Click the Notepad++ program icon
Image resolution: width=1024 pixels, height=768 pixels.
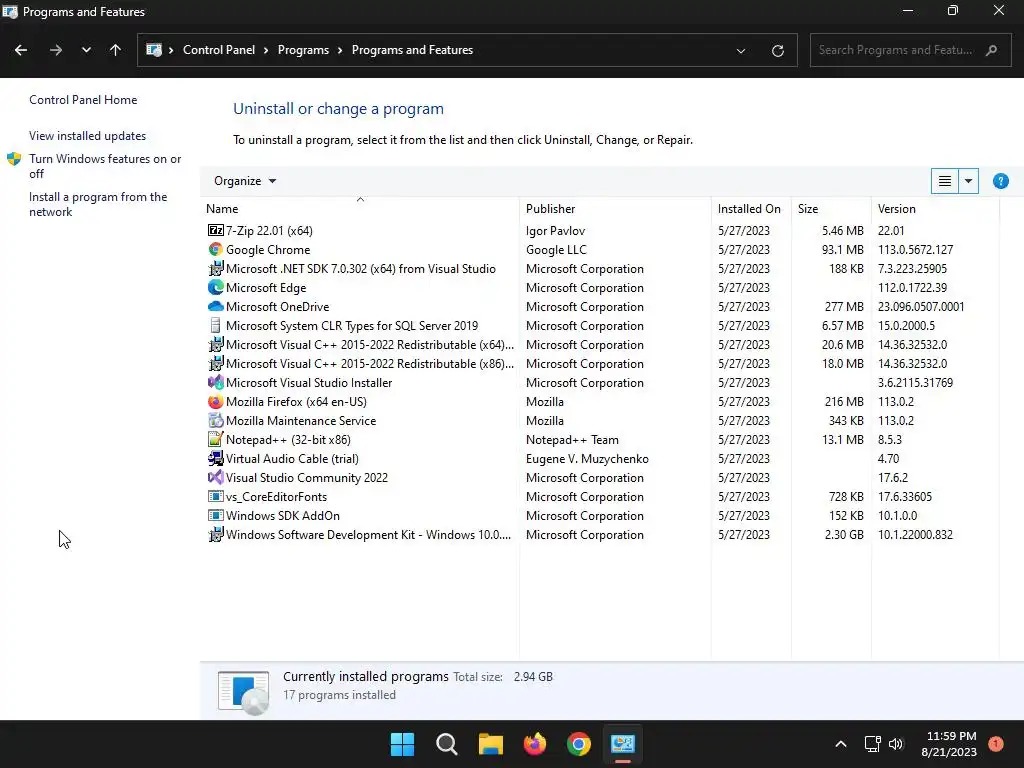click(x=216, y=440)
